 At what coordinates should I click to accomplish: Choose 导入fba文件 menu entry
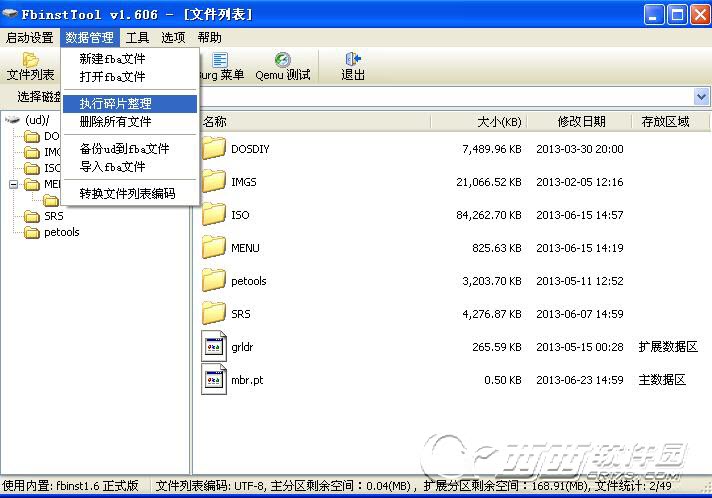[x=130, y=167]
